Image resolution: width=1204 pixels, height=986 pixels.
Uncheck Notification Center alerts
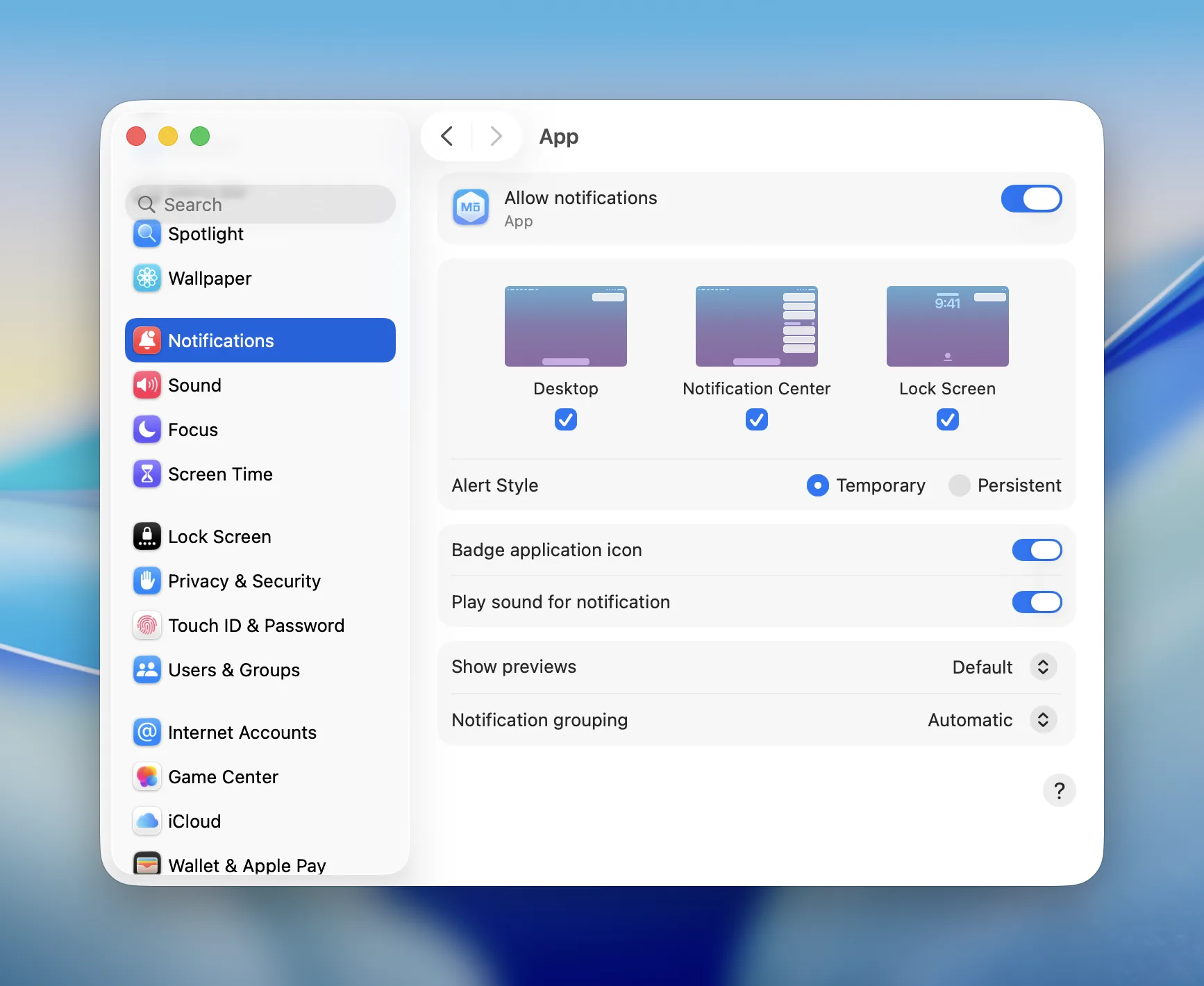tap(756, 419)
